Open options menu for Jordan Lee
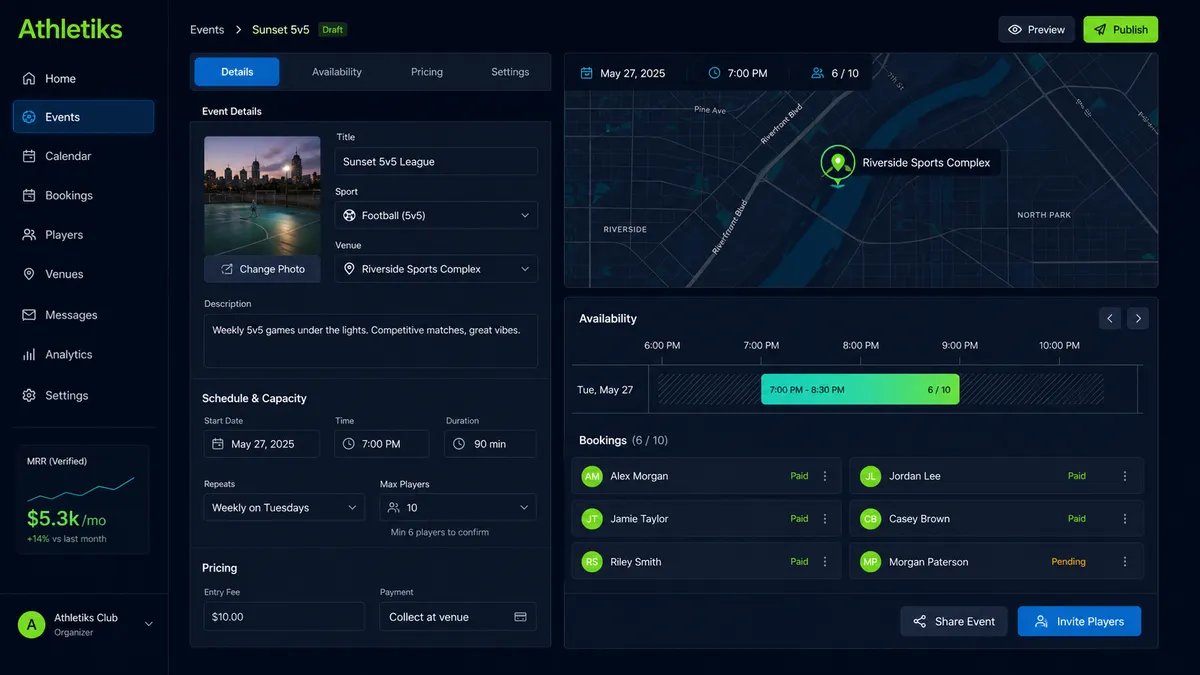Image resolution: width=1200 pixels, height=675 pixels. tap(1125, 476)
